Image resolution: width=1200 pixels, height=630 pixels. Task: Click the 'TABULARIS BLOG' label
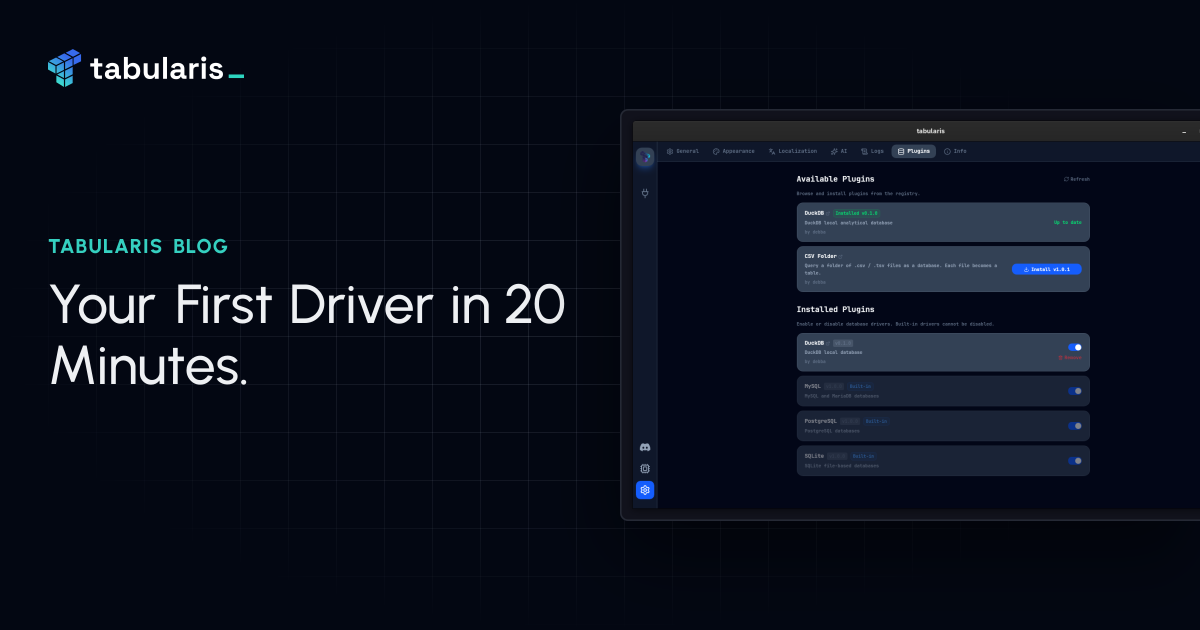(x=138, y=246)
